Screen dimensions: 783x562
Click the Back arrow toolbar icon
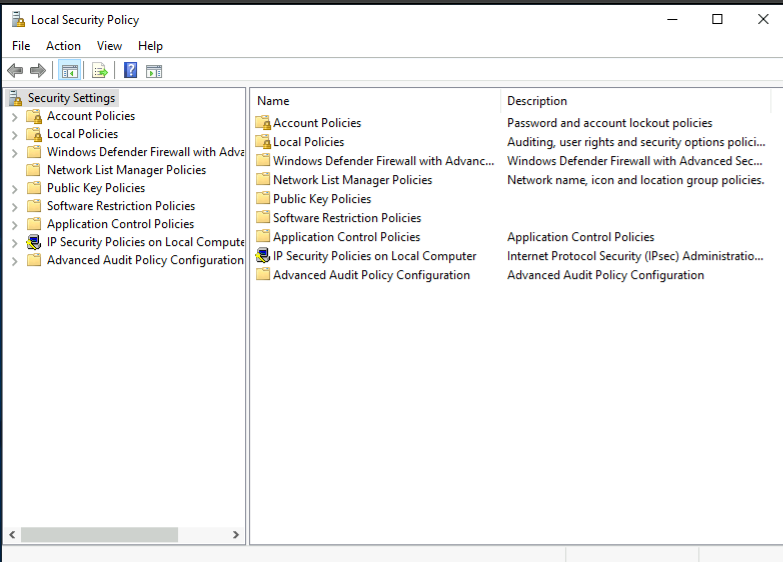click(15, 70)
